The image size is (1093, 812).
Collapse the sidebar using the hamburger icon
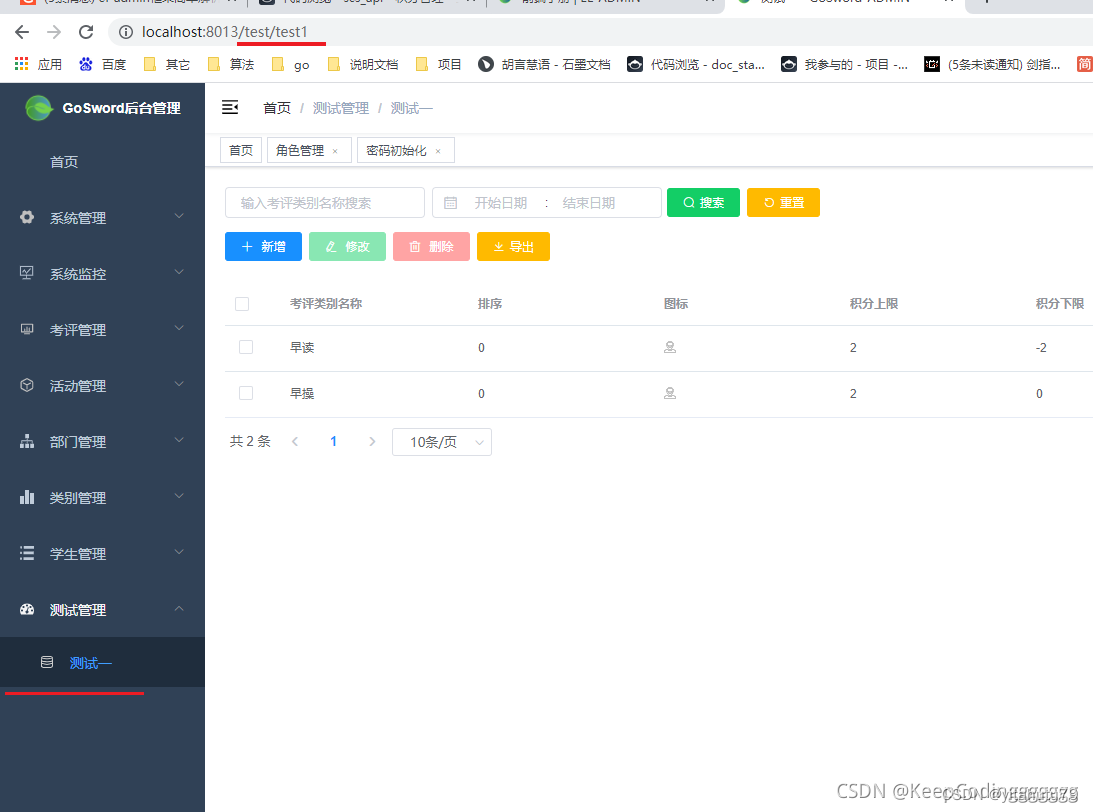(231, 107)
